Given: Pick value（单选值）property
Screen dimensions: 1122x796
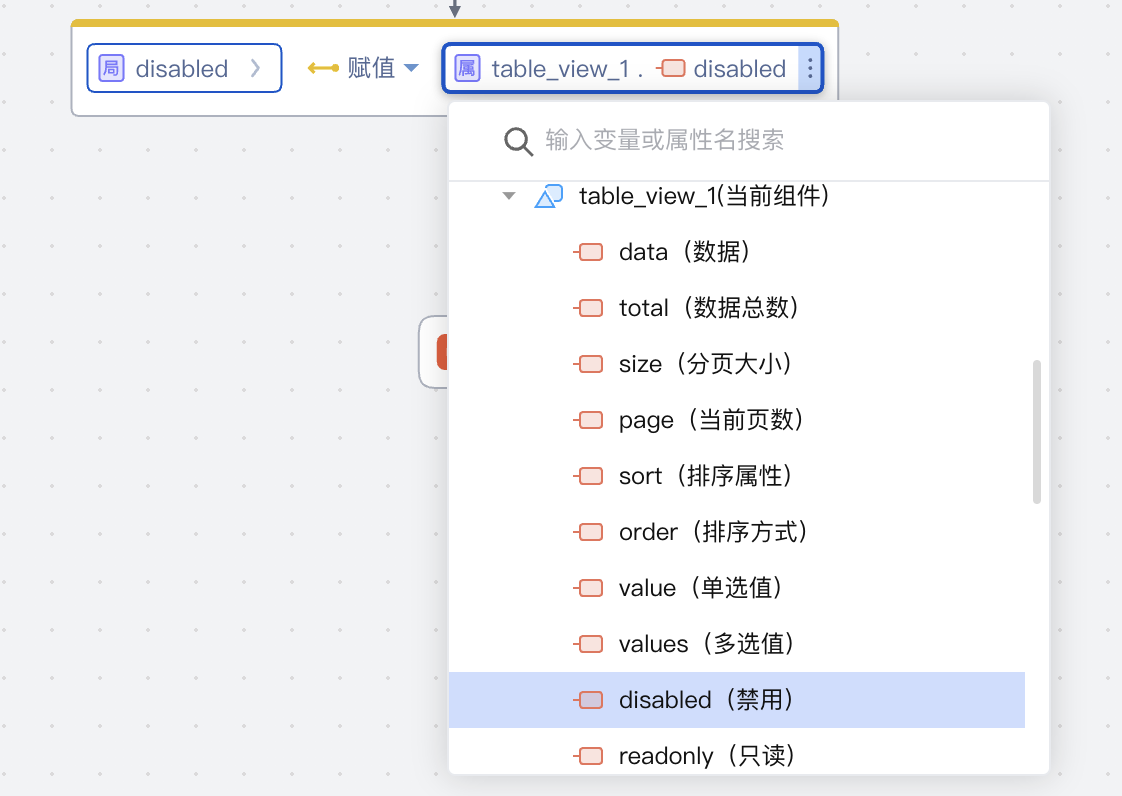Looking at the screenshot, I should point(700,588).
